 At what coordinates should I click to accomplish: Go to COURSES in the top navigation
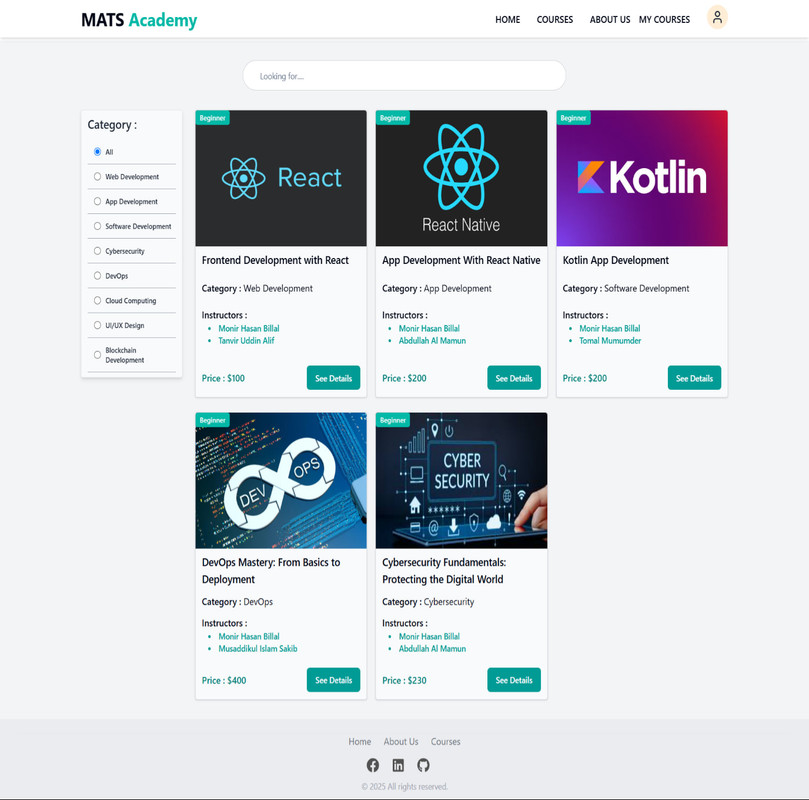(555, 20)
